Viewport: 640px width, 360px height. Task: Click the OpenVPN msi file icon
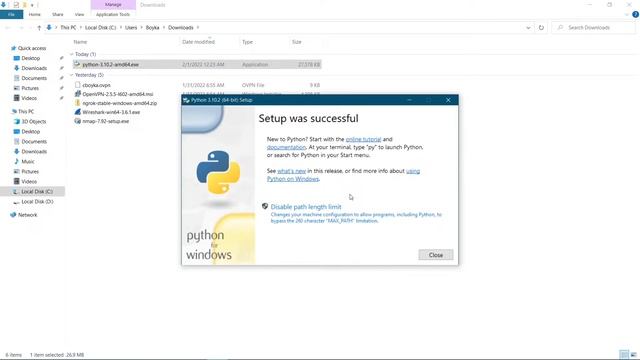point(78,94)
